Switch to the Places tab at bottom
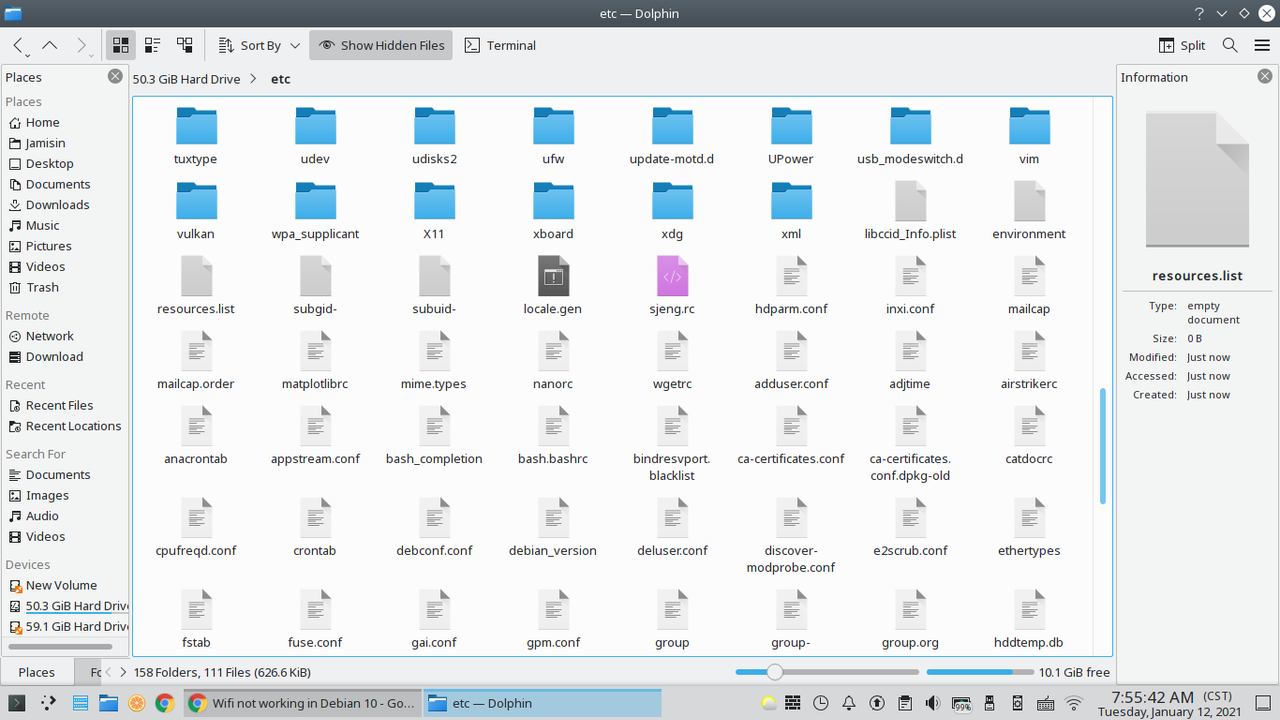1280x720 pixels. 37,672
